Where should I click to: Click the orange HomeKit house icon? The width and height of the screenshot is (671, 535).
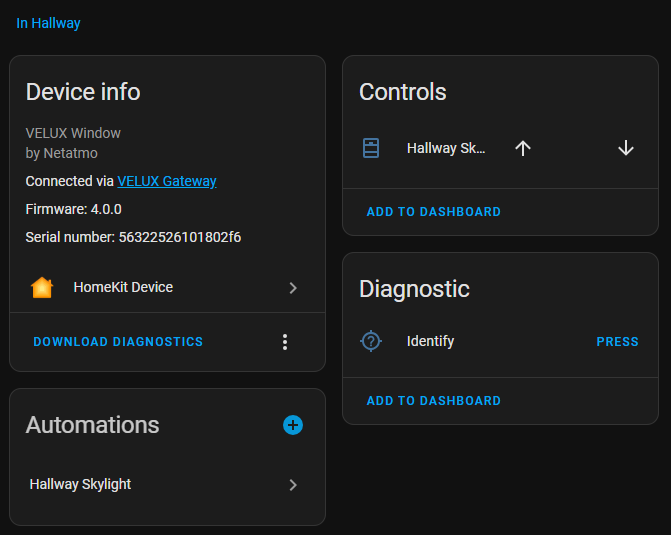42,287
